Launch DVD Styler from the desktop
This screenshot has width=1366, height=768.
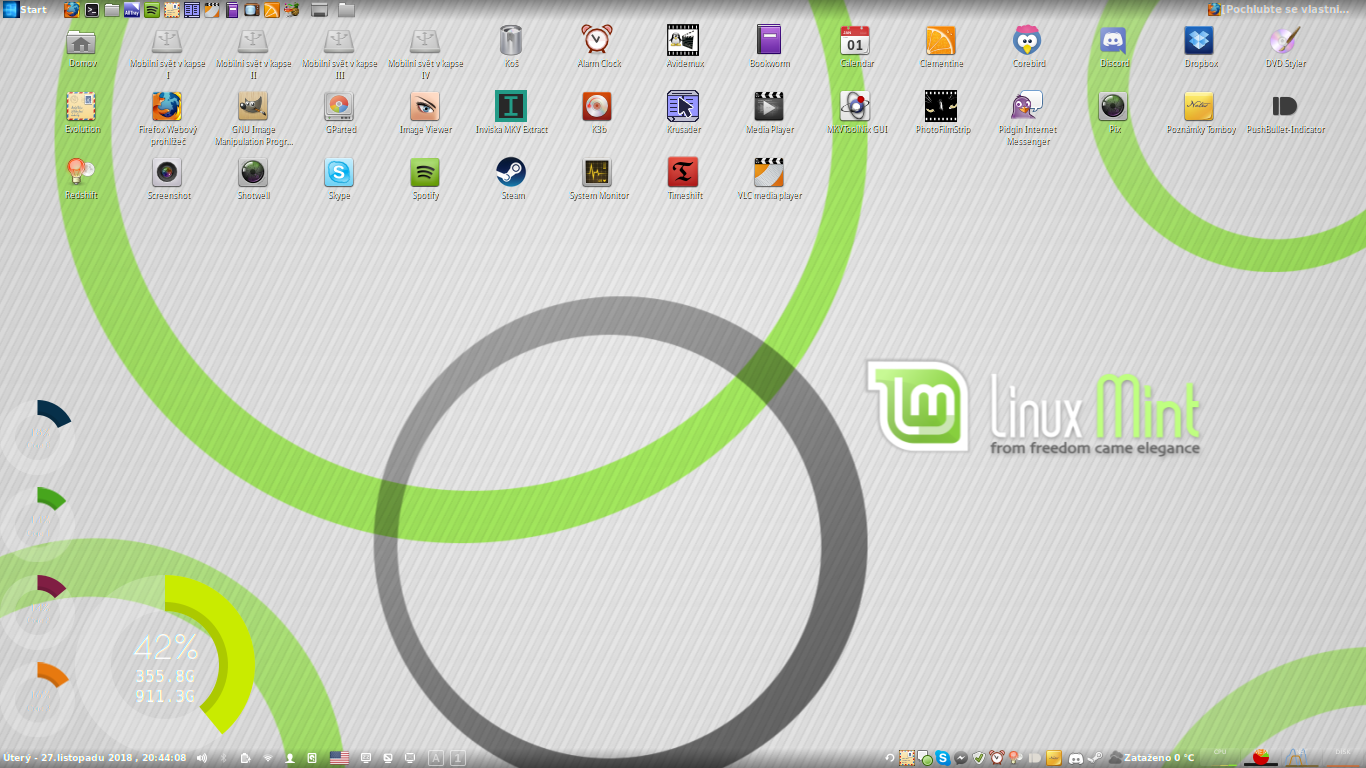[x=1285, y=48]
